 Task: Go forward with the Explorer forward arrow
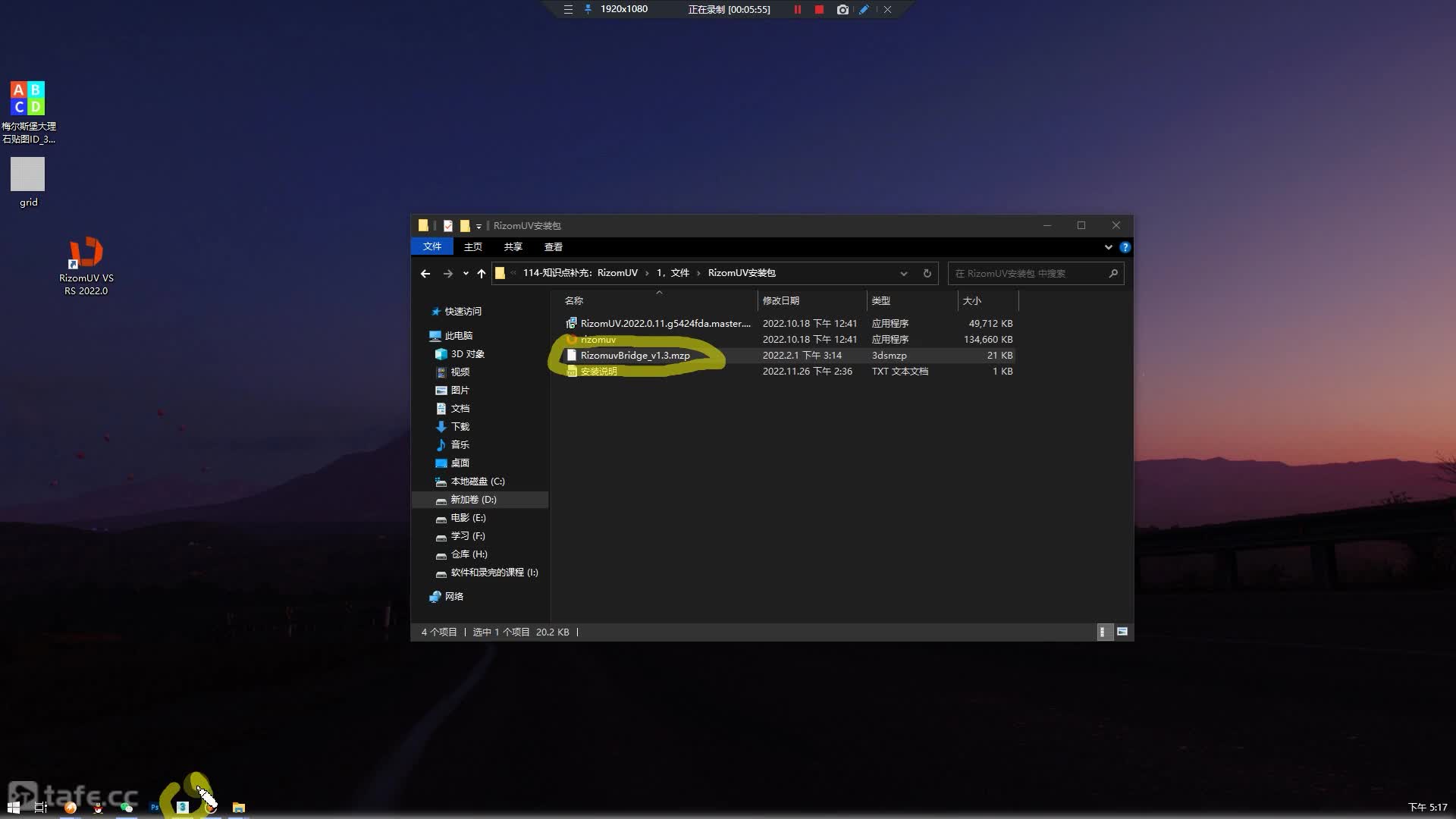[448, 273]
